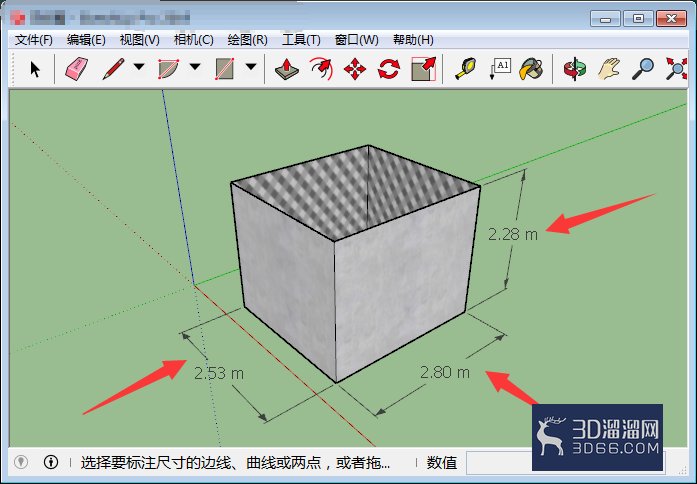
Task: Pick the pink Eraser tool
Action: (x=76, y=69)
